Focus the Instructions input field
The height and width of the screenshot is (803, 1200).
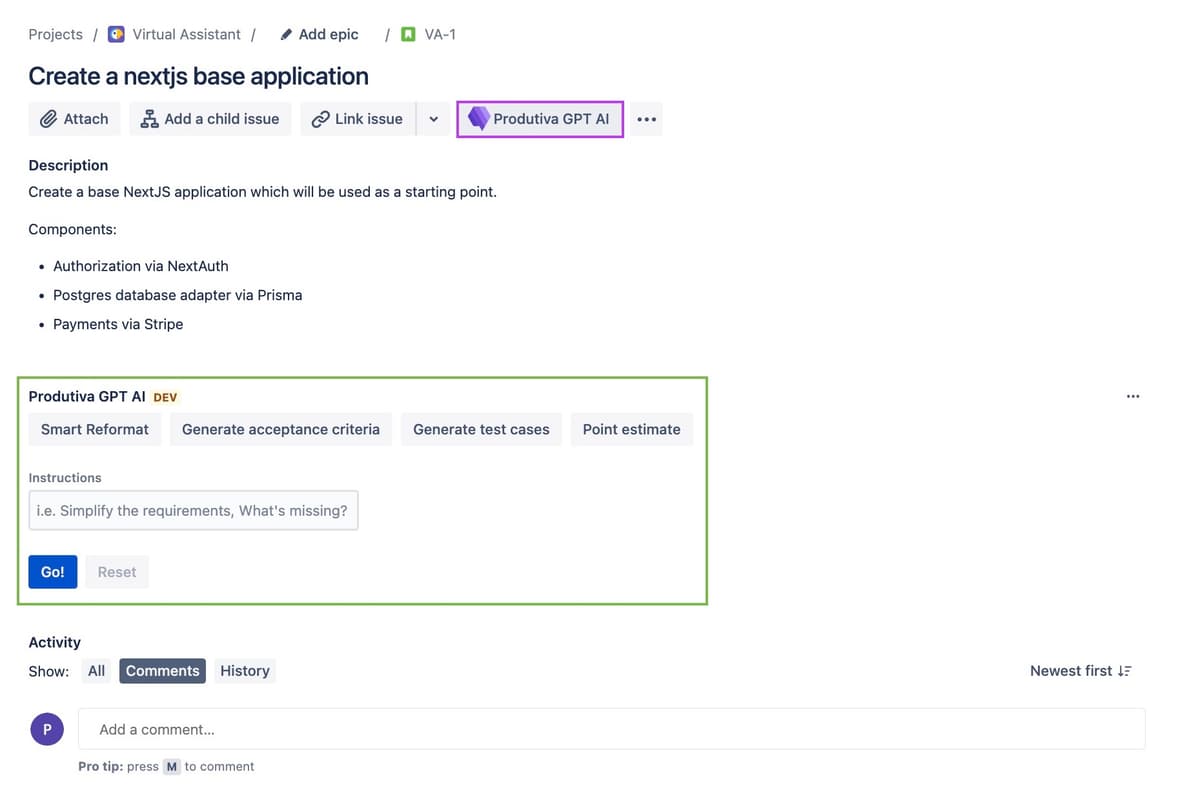coord(193,510)
